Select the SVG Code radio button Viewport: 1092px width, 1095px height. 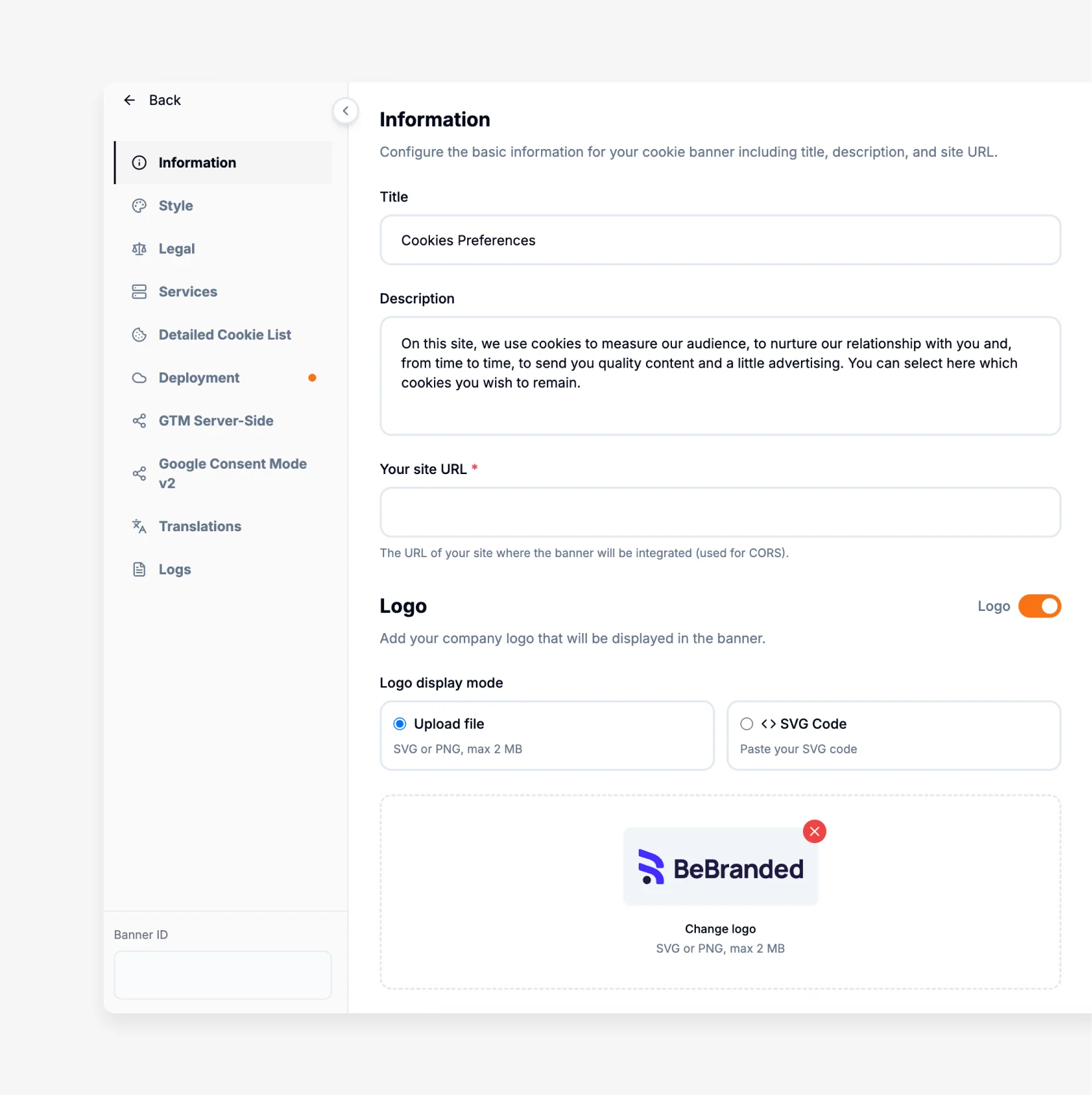747,724
